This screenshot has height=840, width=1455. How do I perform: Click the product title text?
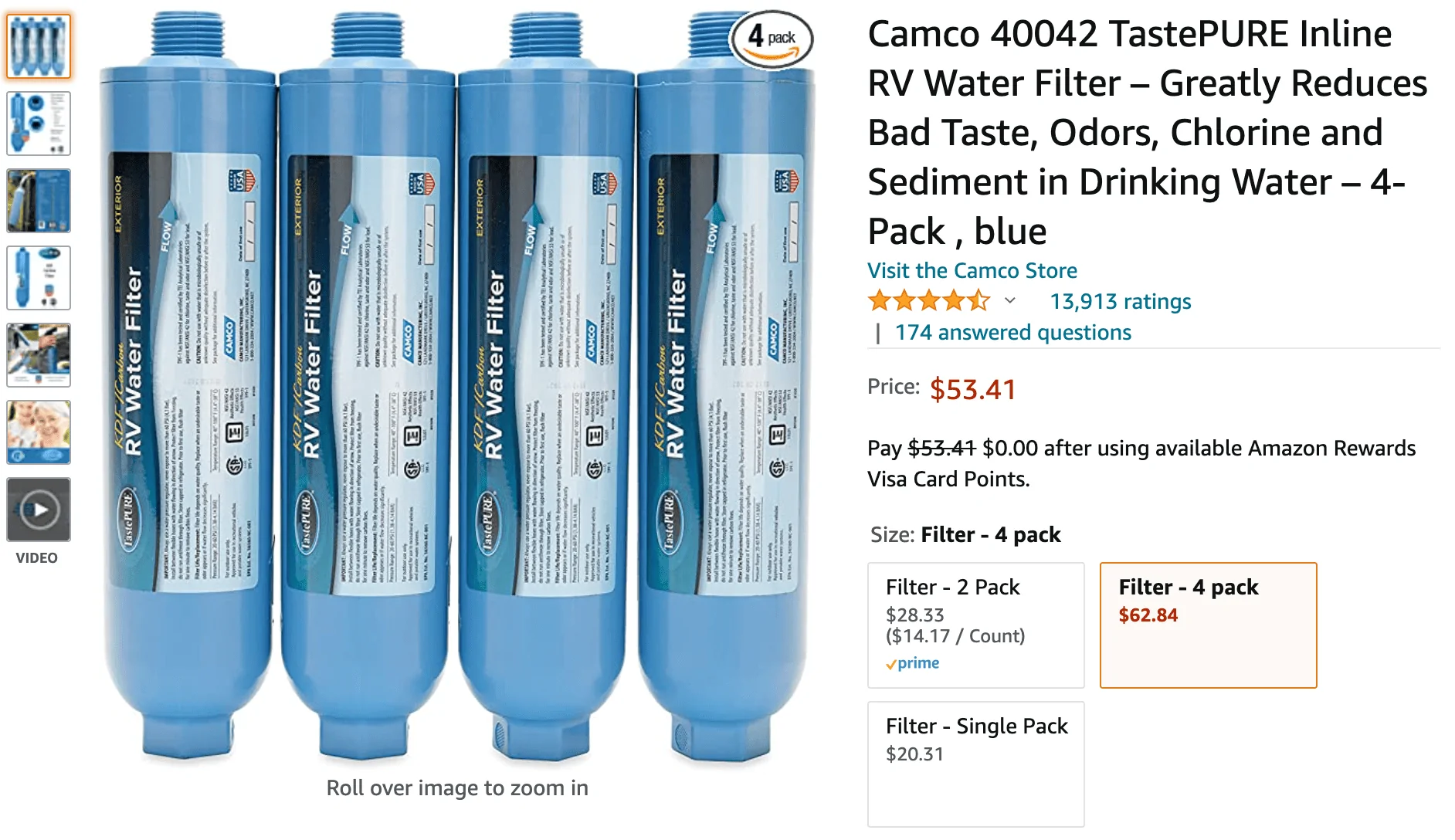pos(1148,132)
